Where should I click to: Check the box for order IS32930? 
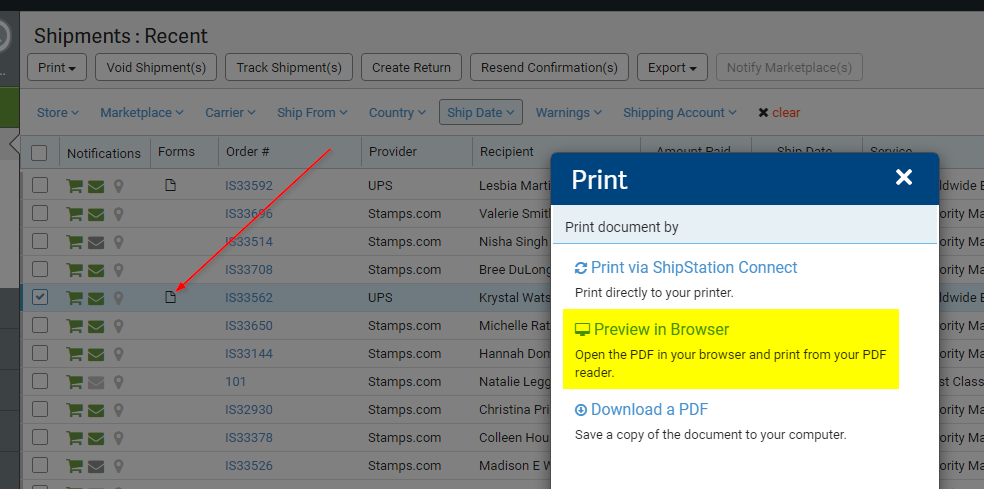[40, 409]
